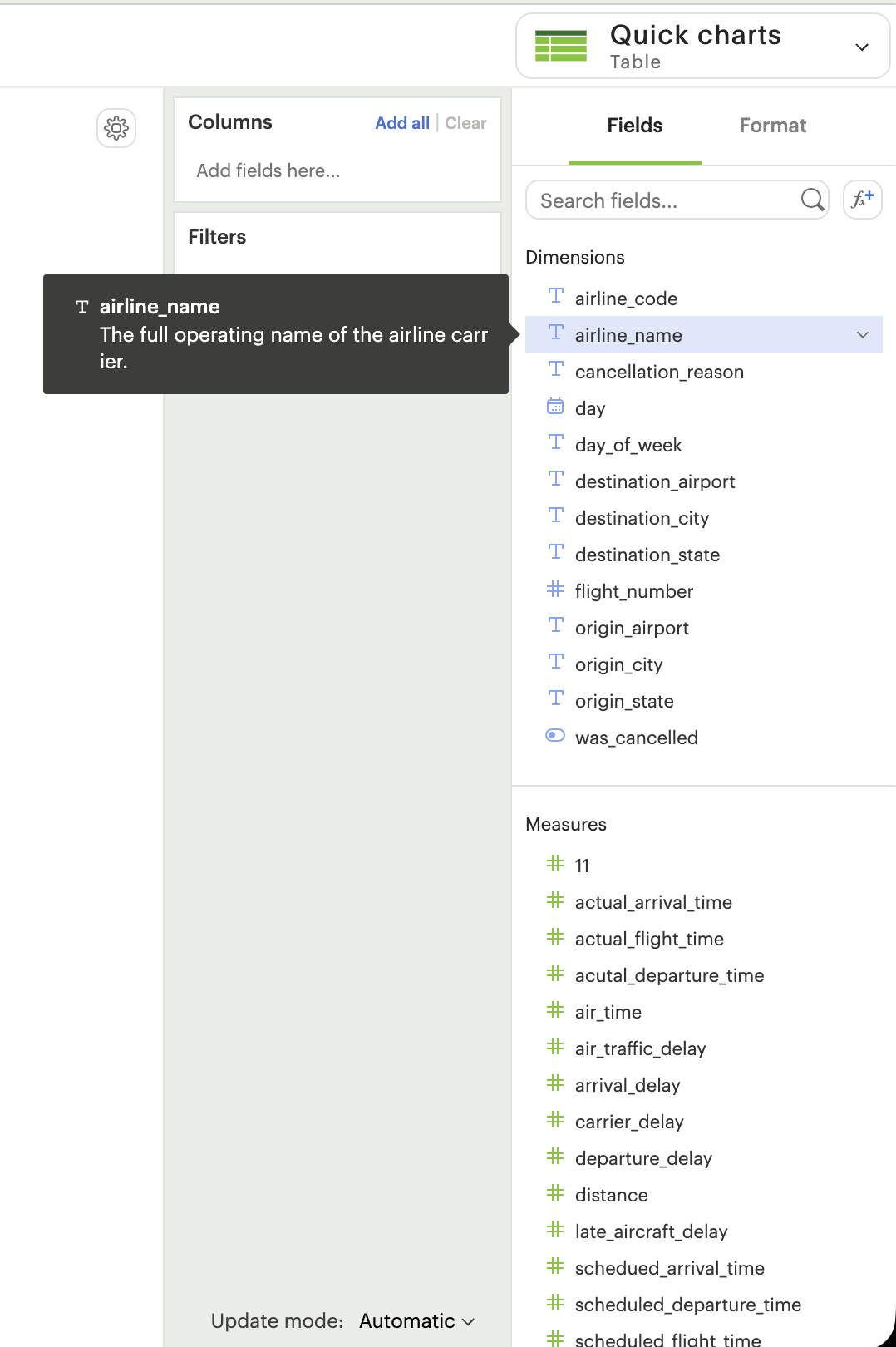Click Clear to remove all columns
Viewport: 896px width, 1347px height.
tap(465, 122)
